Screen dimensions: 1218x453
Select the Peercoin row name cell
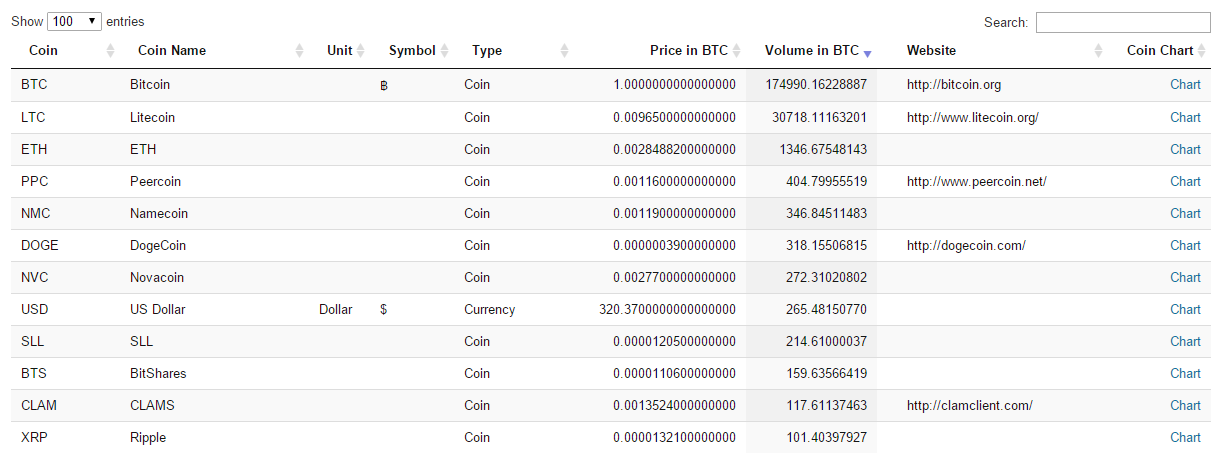point(155,181)
